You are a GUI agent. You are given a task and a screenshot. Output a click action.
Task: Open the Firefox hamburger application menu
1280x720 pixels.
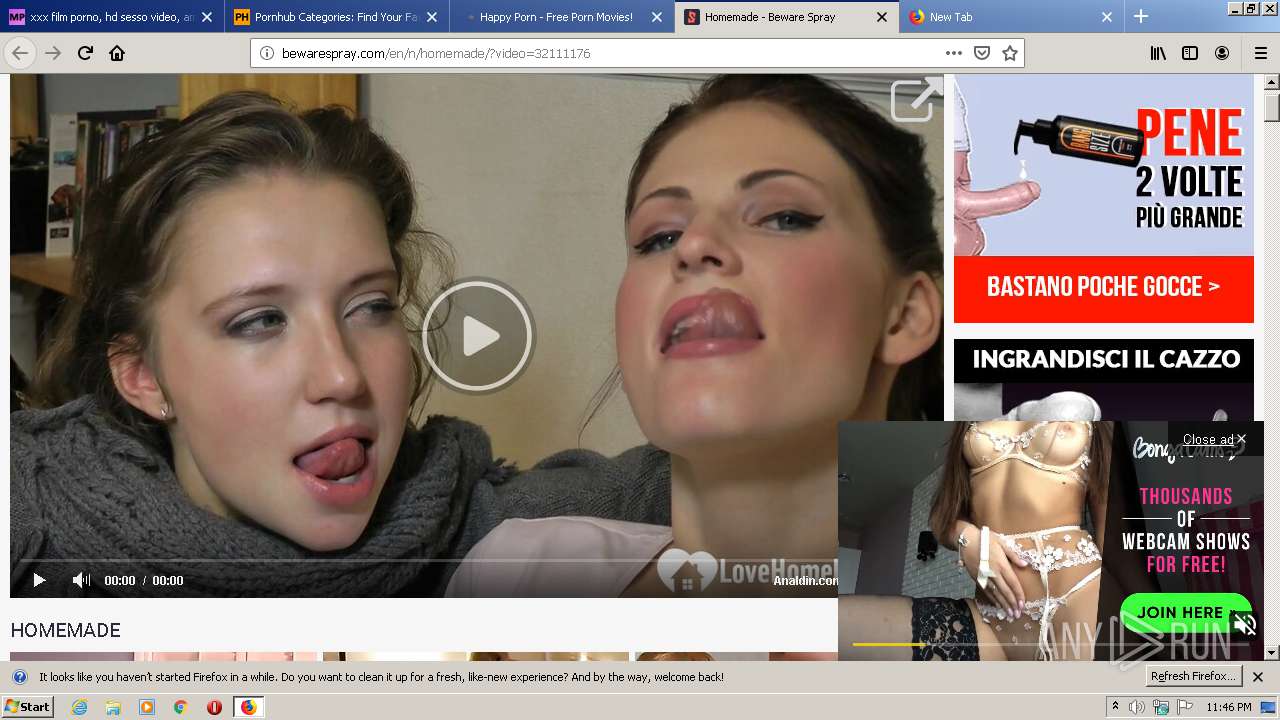[x=1260, y=53]
